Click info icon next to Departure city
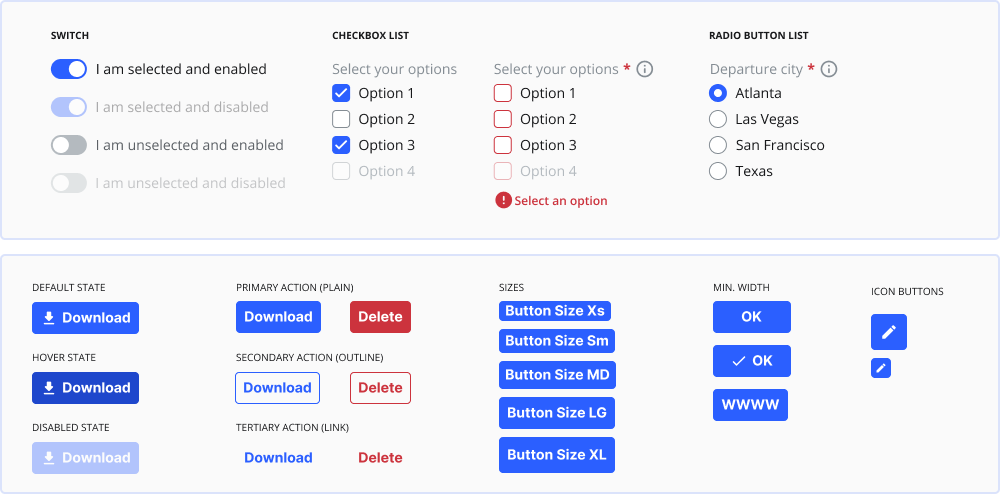The image size is (1000, 494). point(828,69)
